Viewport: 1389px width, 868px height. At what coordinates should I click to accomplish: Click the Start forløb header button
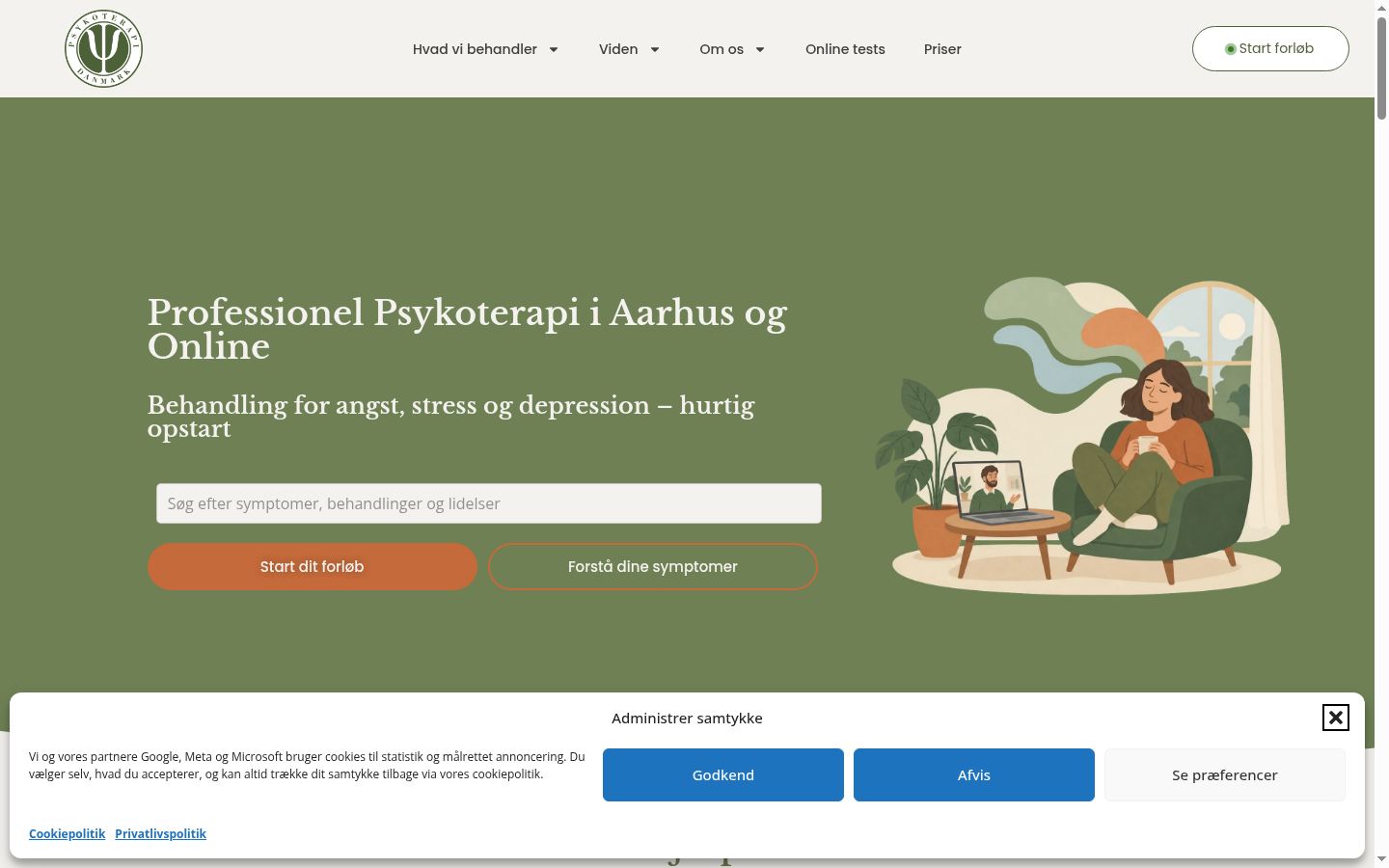click(1270, 48)
